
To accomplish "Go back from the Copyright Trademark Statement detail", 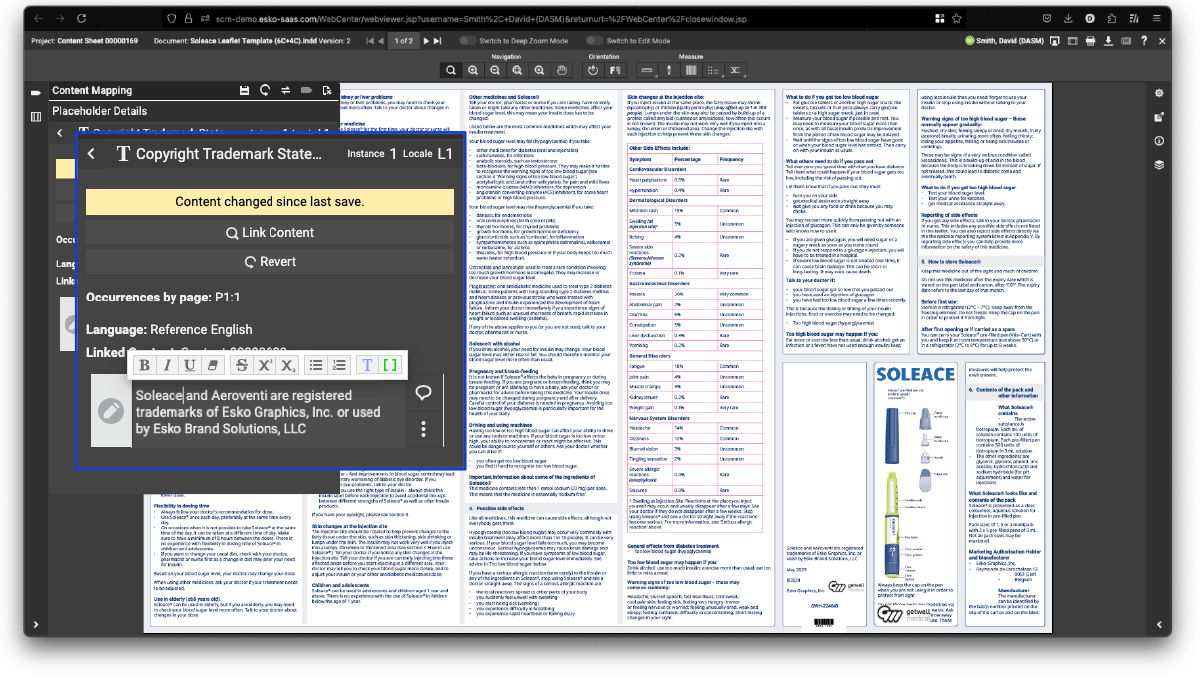I will (92, 154).
